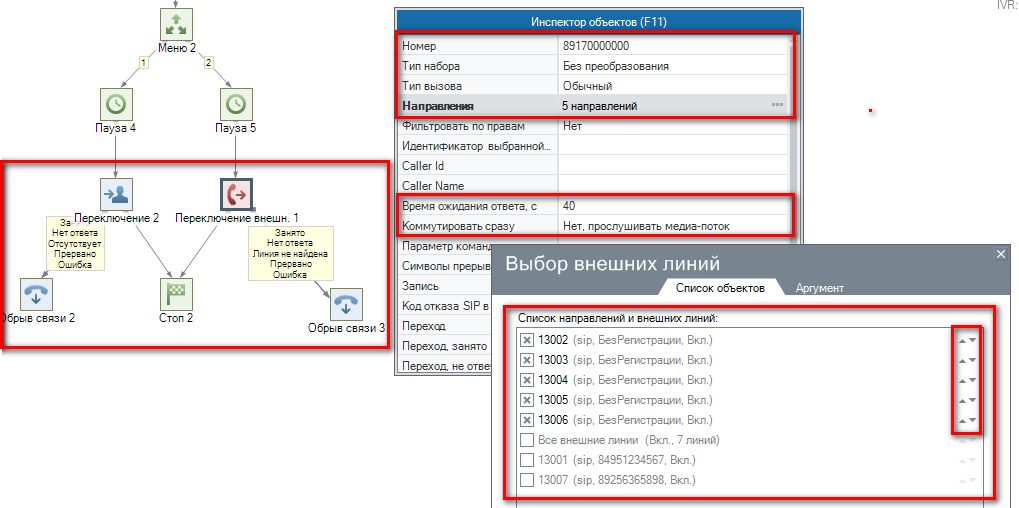Viewport: 1019px width, 508px height.
Task: Open the Направления ellipsis selector
Action: (x=777, y=105)
